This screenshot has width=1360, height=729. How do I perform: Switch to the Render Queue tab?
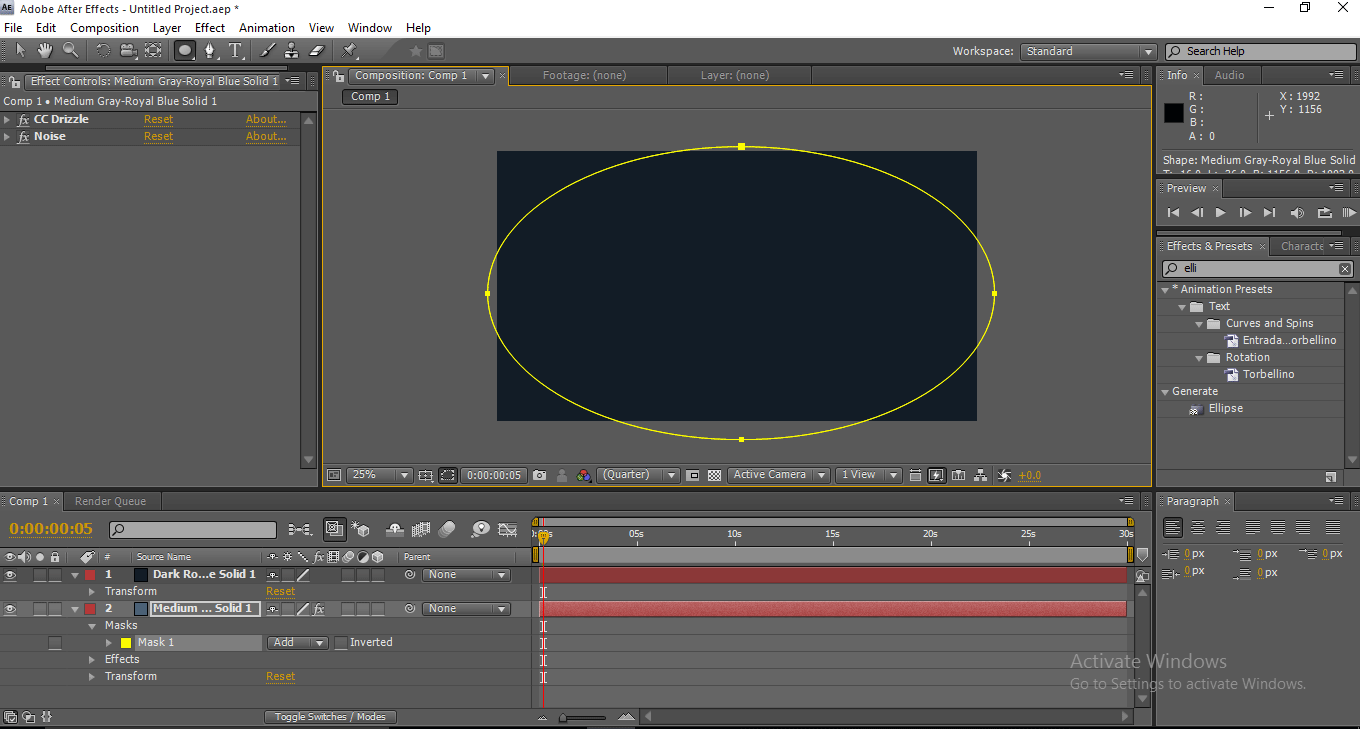pos(110,502)
